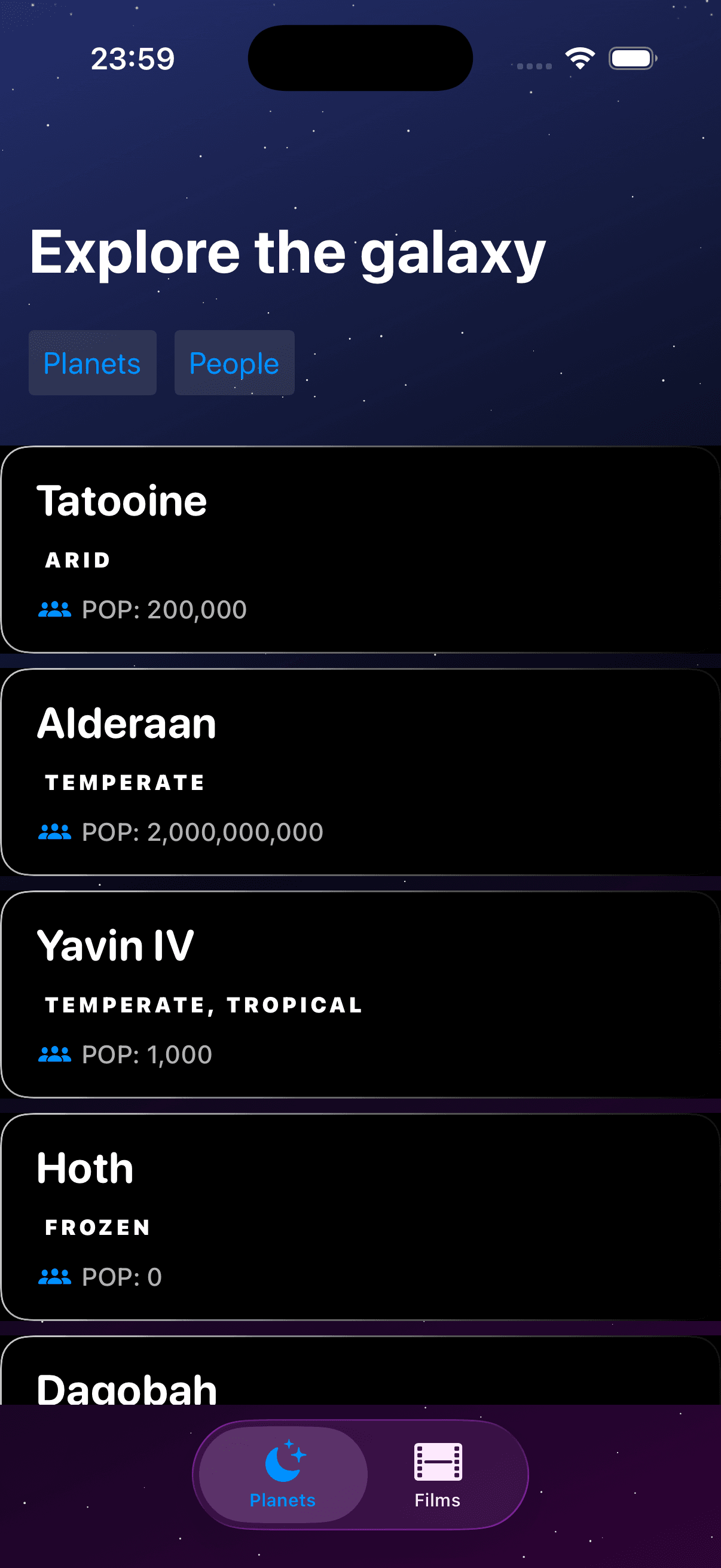Select the Planets tab label
This screenshot has width=721, height=1568.
(282, 1500)
